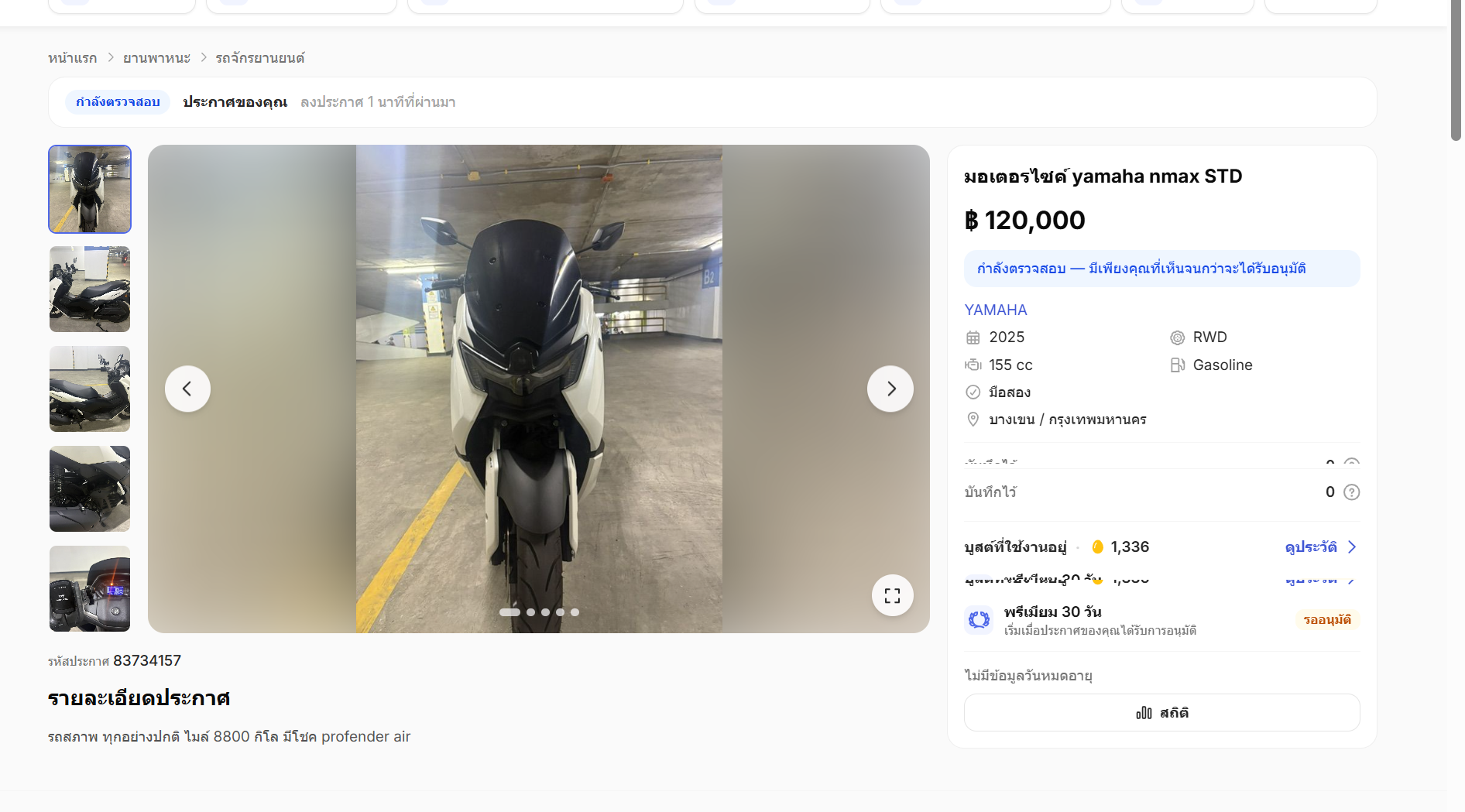Click the bar chart icon in สถิติ button
This screenshot has width=1465, height=812.
pos(1144,713)
